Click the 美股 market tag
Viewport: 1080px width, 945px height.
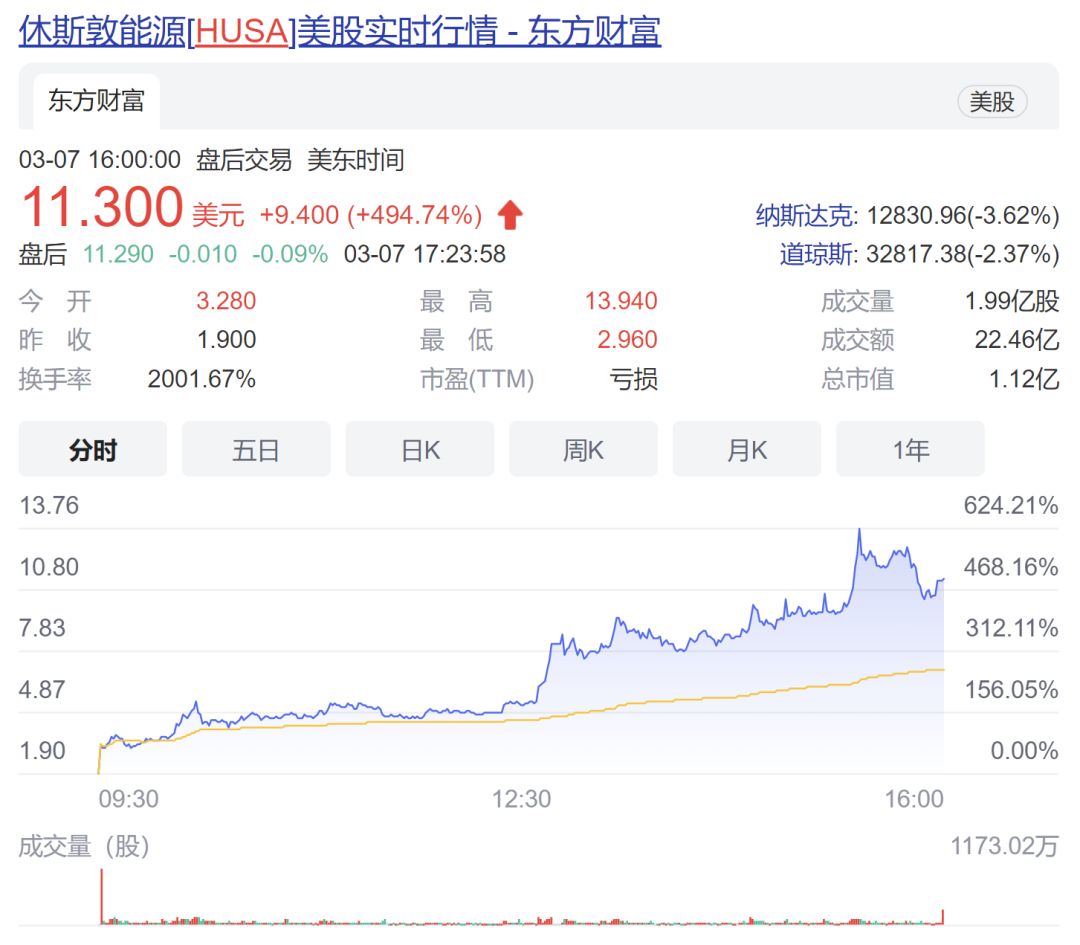pos(992,101)
